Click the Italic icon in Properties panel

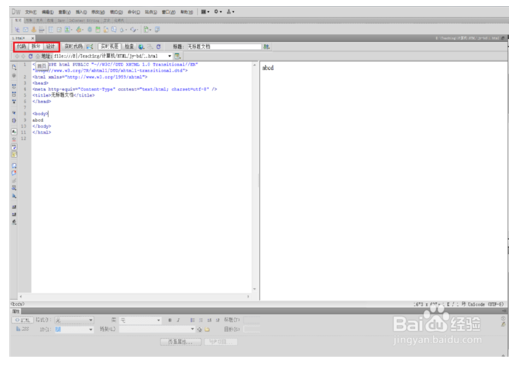pos(178,320)
